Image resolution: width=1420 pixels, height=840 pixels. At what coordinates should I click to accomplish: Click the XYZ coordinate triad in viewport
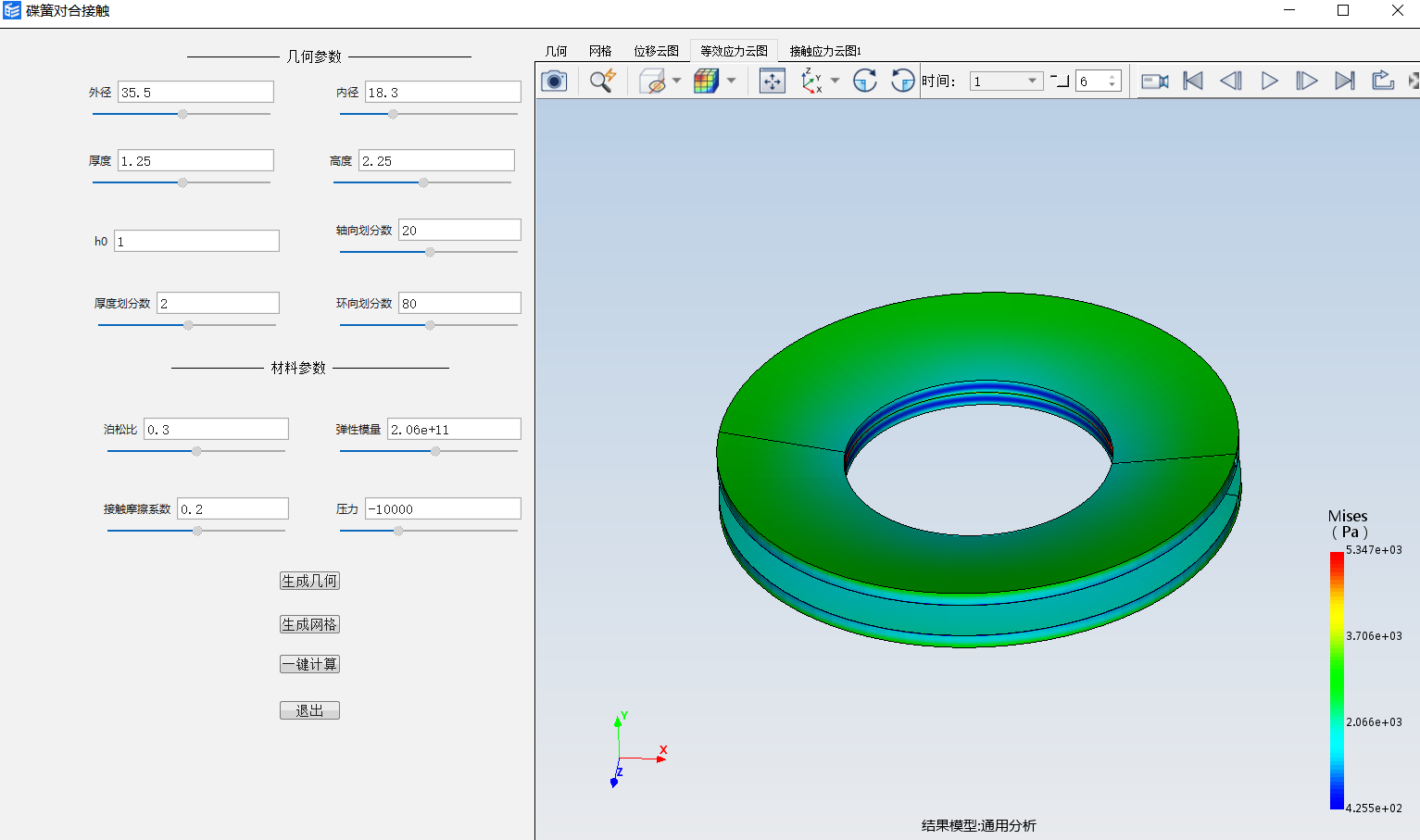(637, 748)
